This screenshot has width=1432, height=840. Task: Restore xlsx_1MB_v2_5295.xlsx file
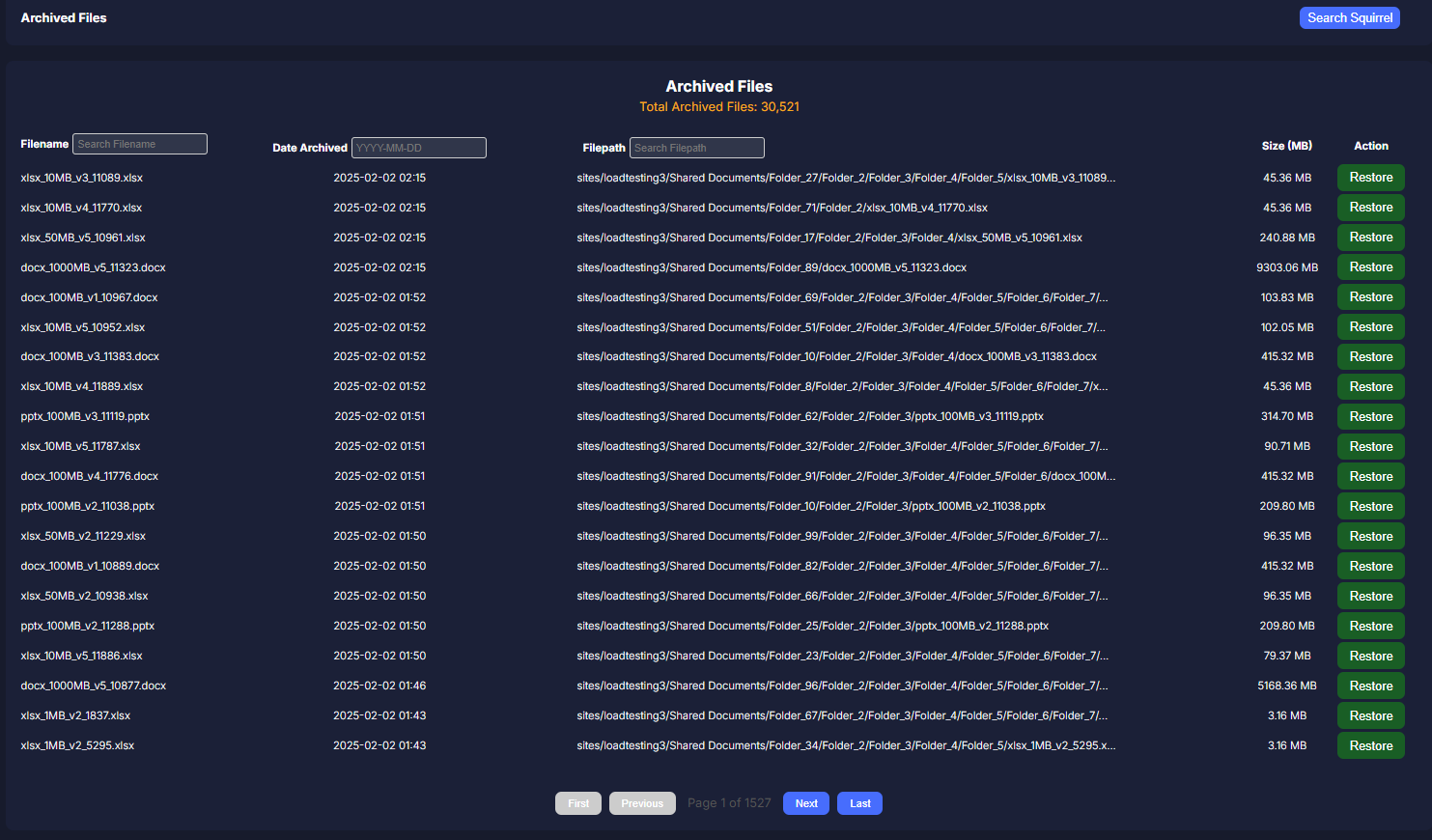coord(1370,746)
